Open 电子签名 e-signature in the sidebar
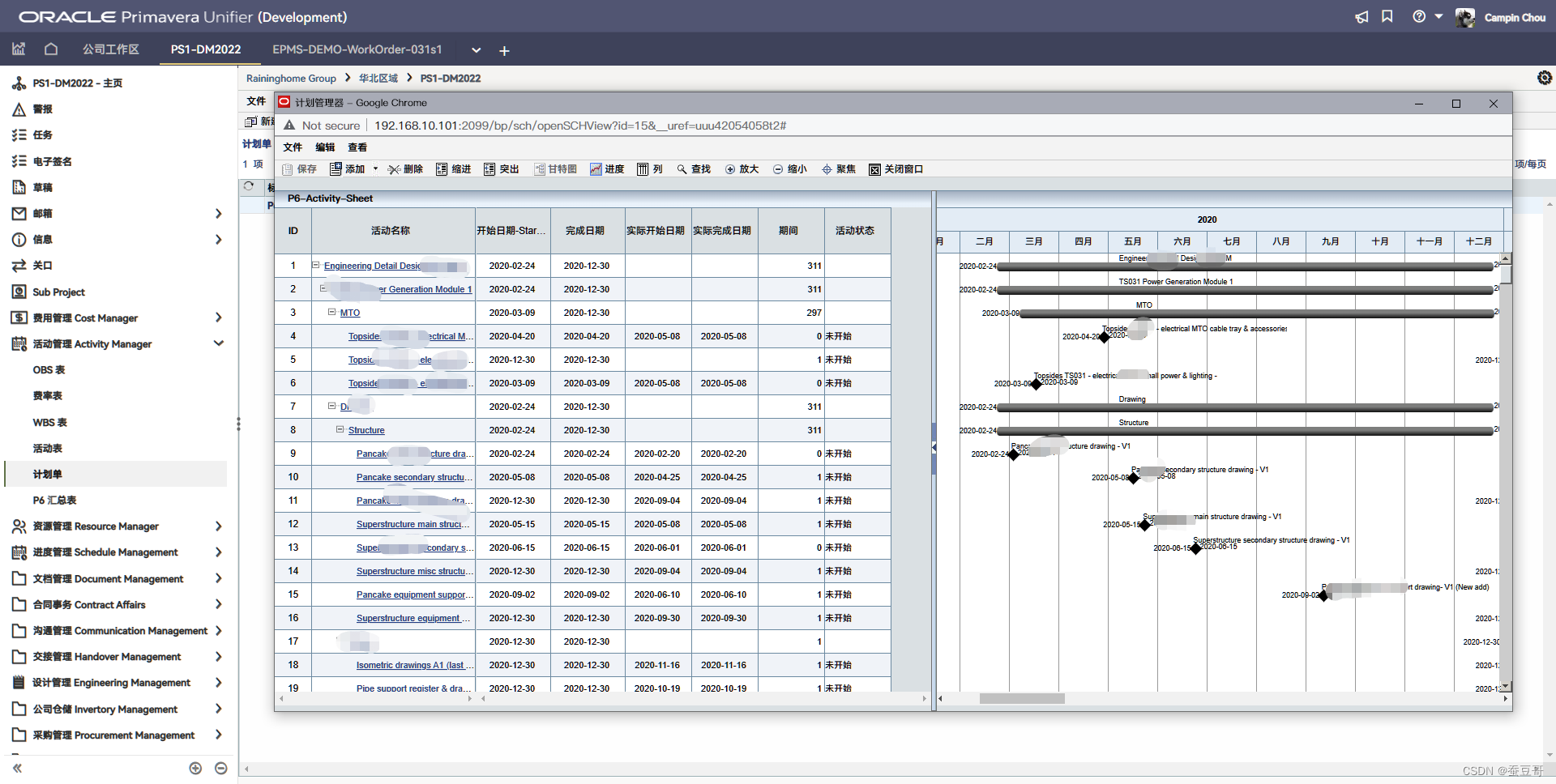 coord(53,161)
